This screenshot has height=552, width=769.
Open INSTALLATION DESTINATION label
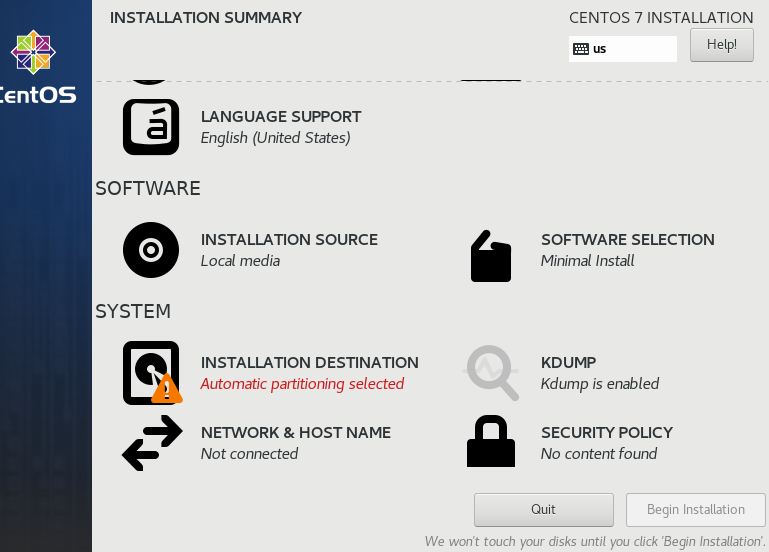click(310, 363)
